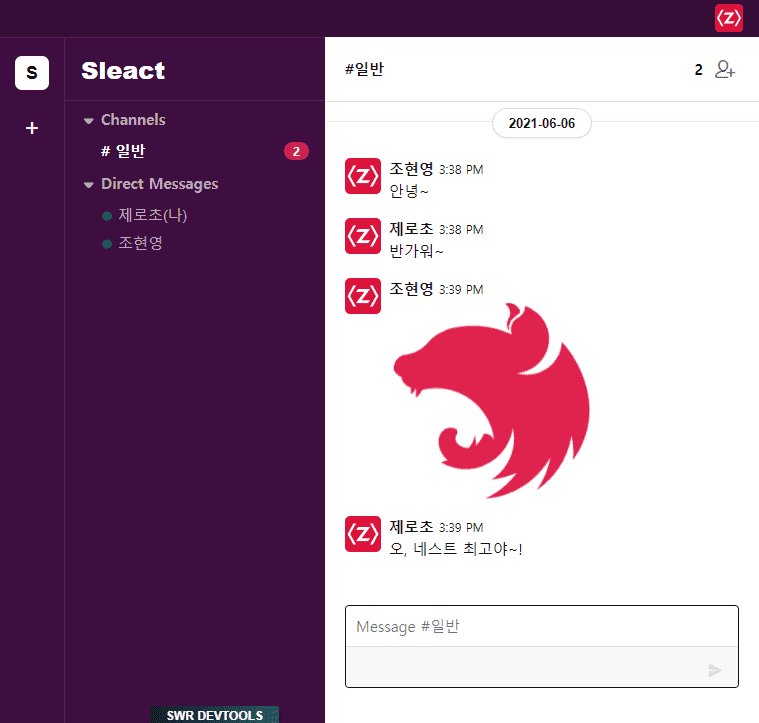Click the Channels section label

133,120
